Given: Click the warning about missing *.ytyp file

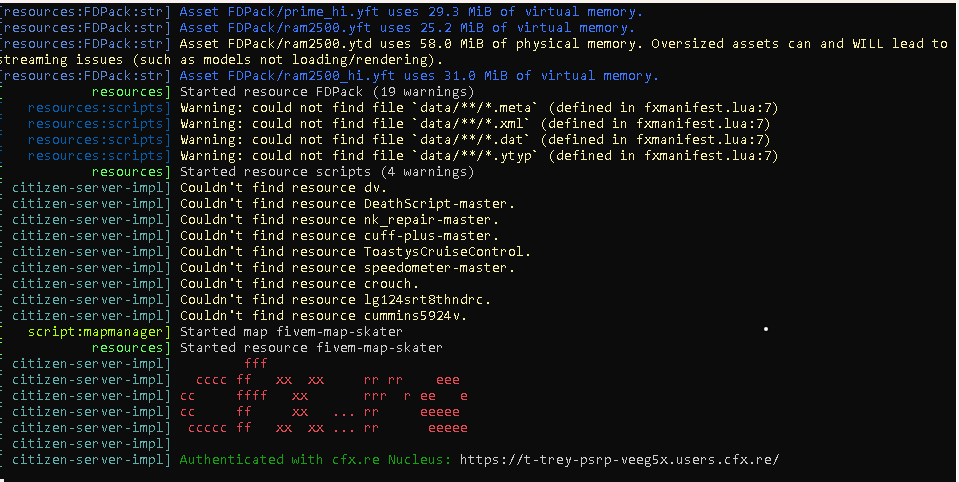Looking at the screenshot, I should click(479, 156).
